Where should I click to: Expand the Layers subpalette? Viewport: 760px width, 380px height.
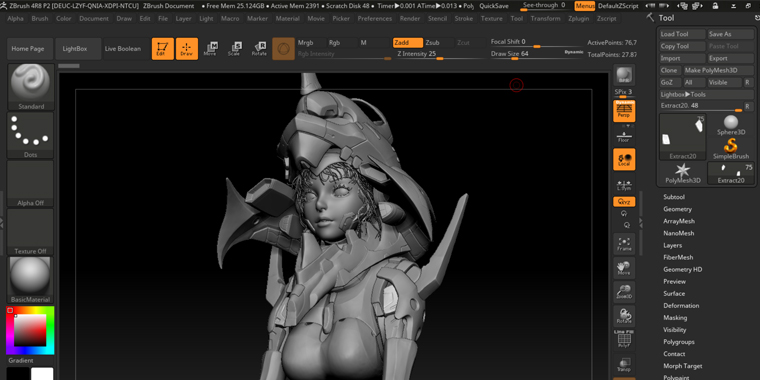(672, 245)
